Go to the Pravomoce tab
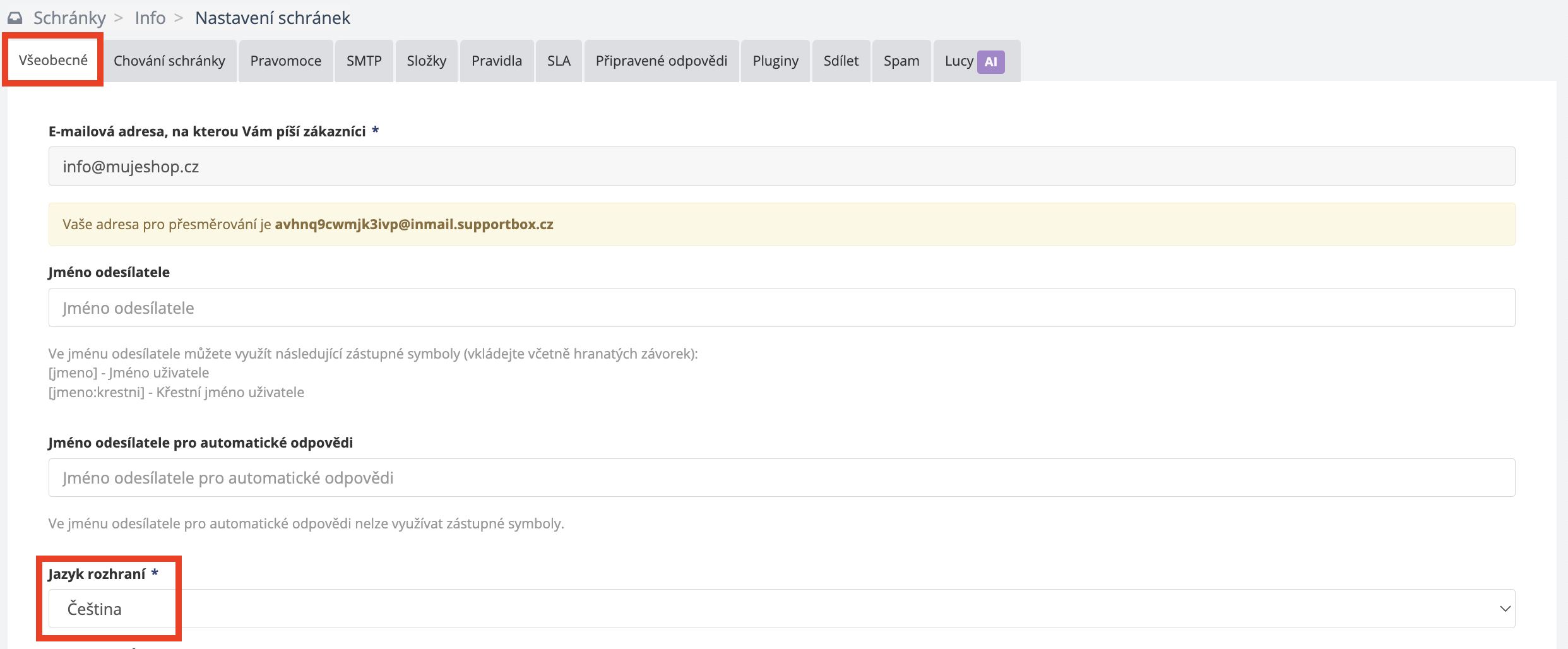Screen dimensions: 1568x649 [285, 61]
